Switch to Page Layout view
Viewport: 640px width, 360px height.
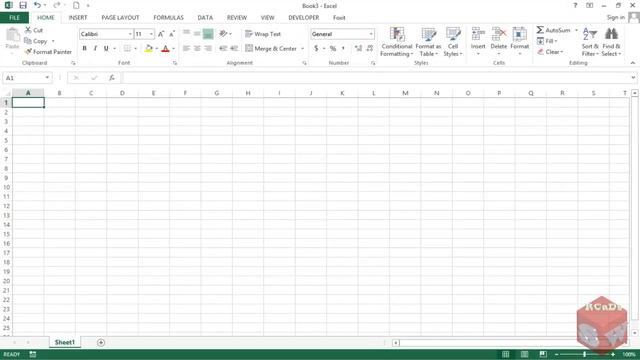[x=524, y=354]
